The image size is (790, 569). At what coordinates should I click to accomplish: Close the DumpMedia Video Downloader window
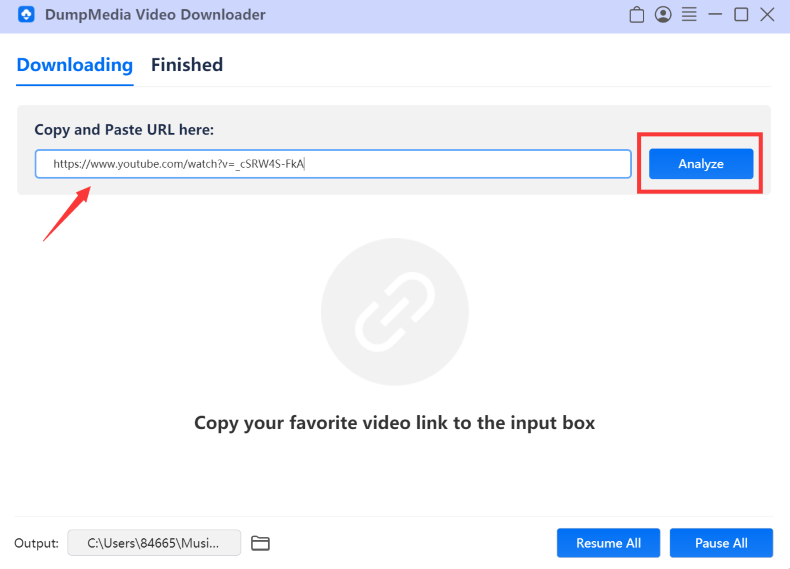[767, 15]
